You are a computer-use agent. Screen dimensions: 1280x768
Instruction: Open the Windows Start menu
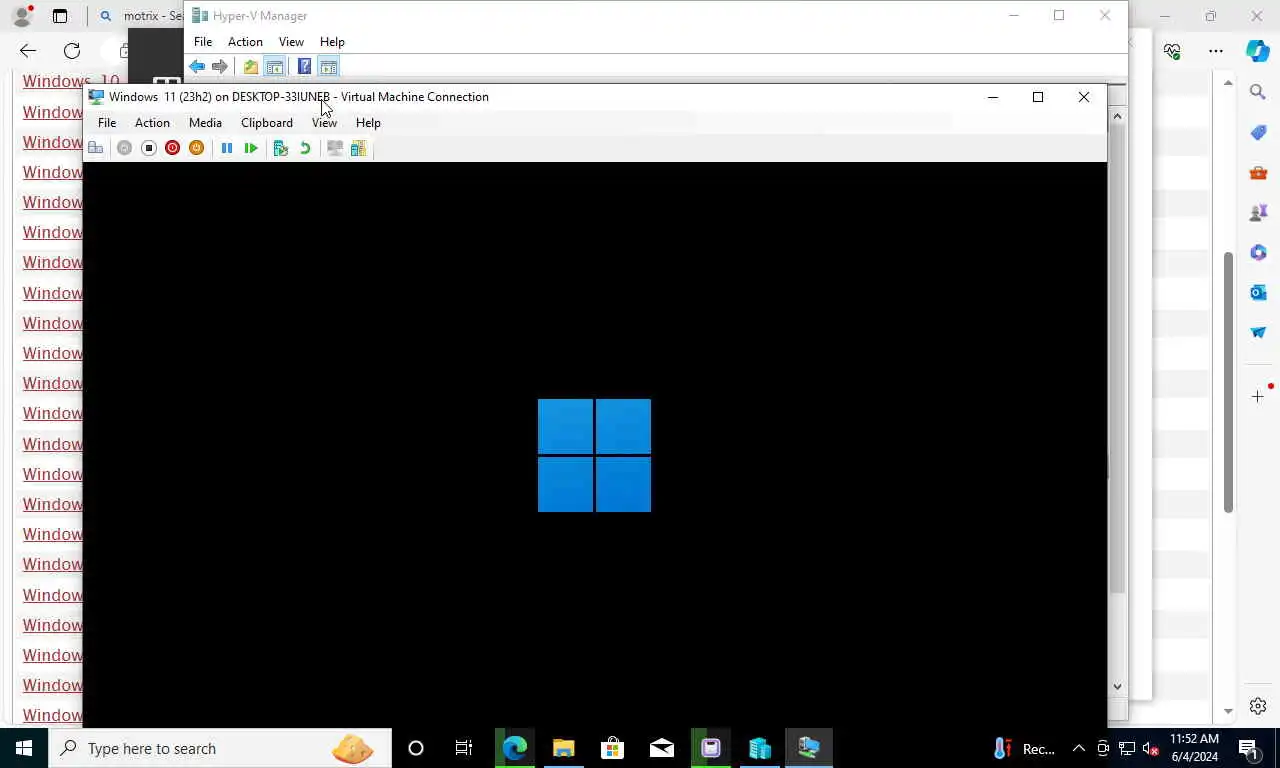[24, 748]
